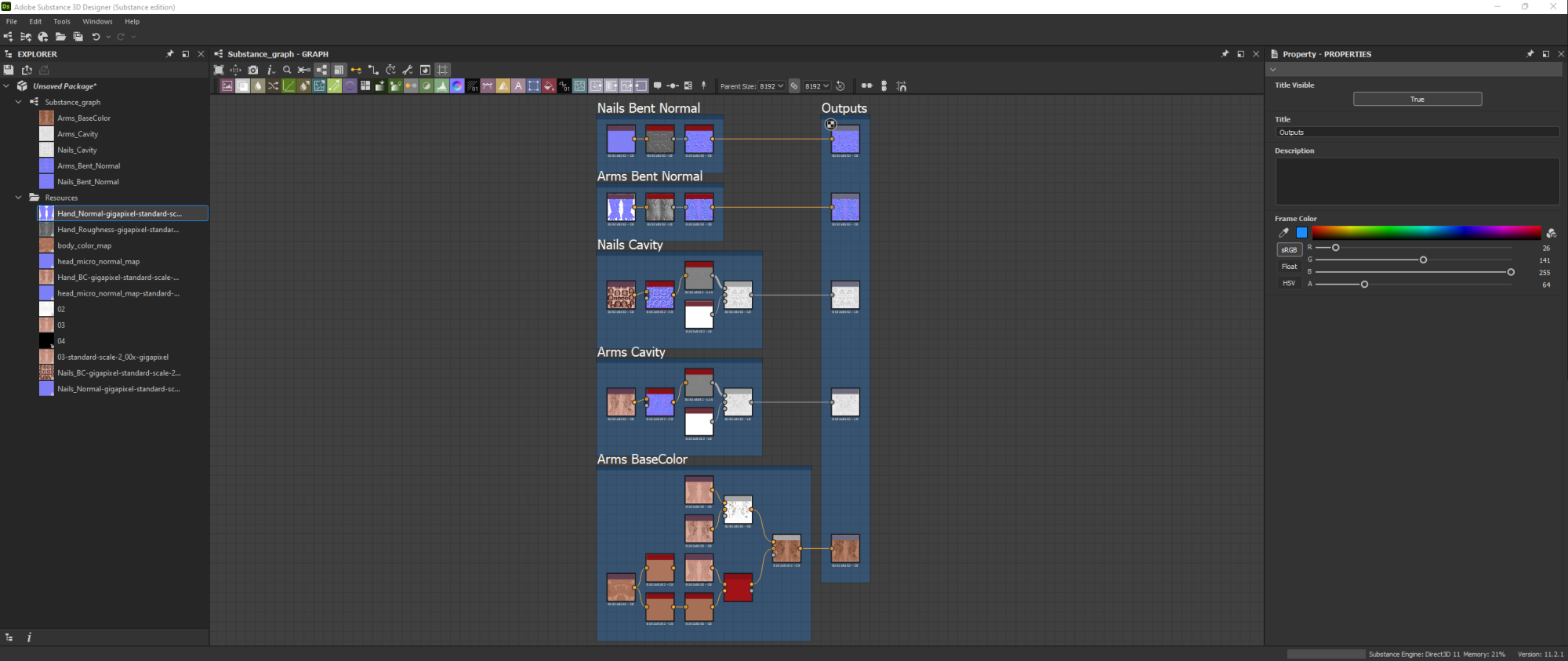Image resolution: width=1568 pixels, height=661 pixels.
Task: Click the fit graph to view icon
Action: point(219,70)
